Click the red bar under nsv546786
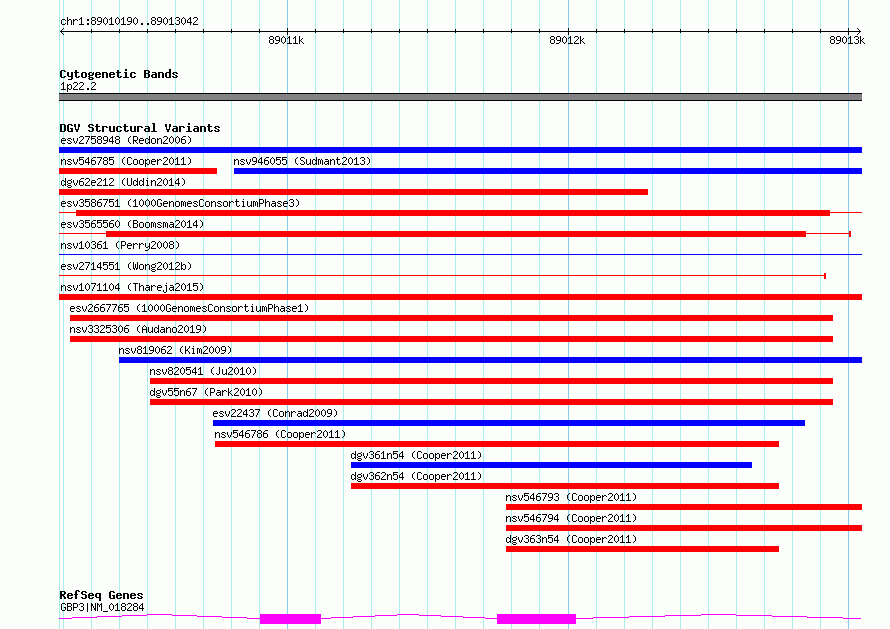 pos(497,444)
